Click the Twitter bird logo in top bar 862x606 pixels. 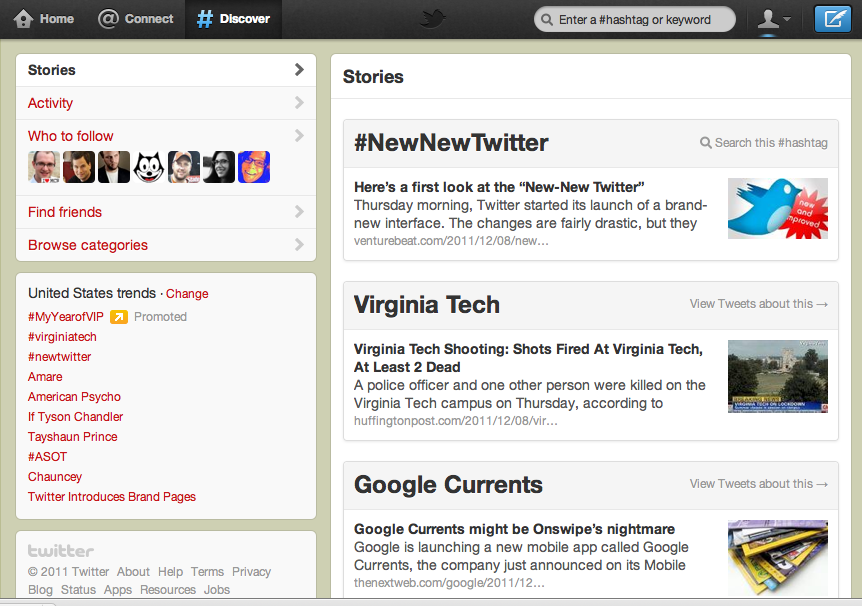point(432,19)
